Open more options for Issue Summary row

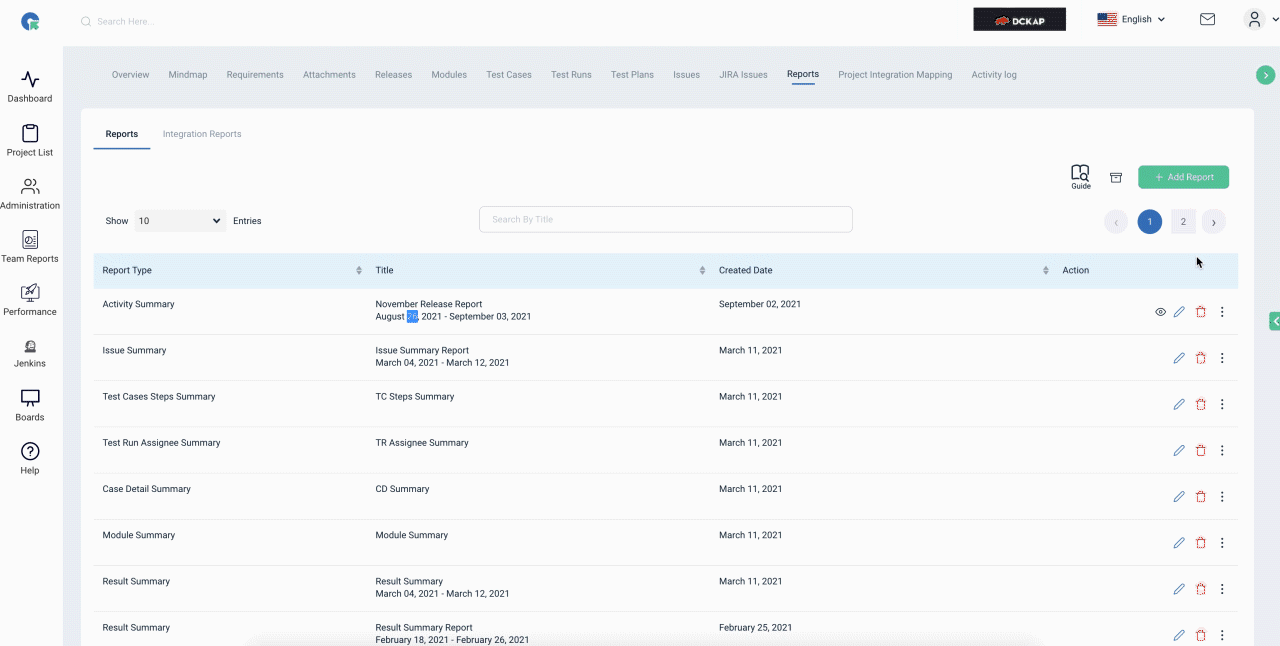(1222, 358)
